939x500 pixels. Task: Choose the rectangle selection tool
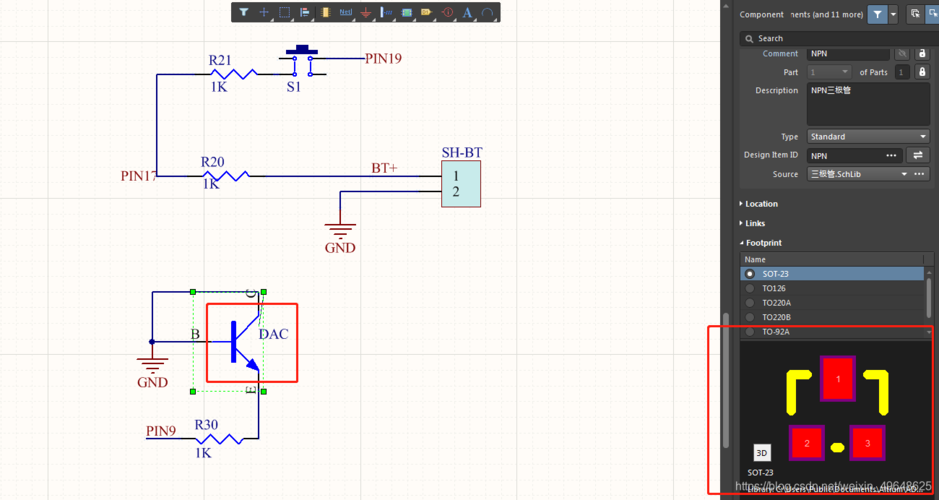pos(284,12)
